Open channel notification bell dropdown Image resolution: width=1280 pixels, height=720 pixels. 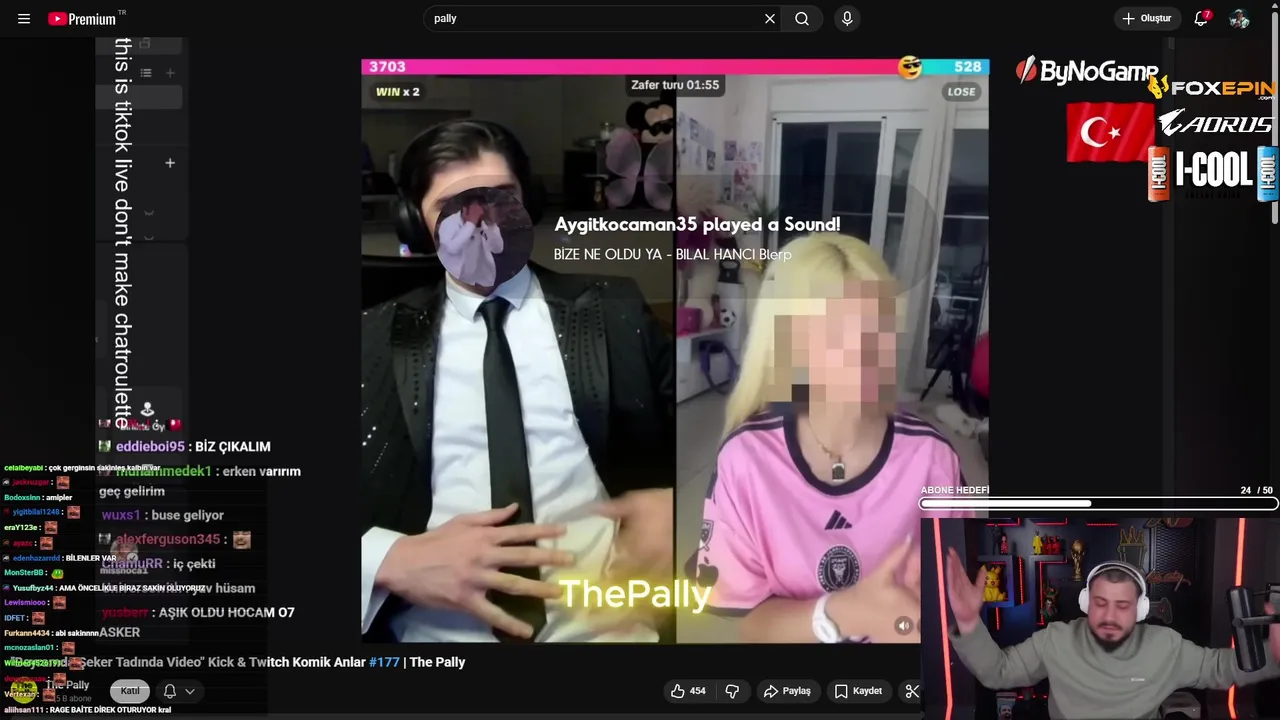click(179, 691)
